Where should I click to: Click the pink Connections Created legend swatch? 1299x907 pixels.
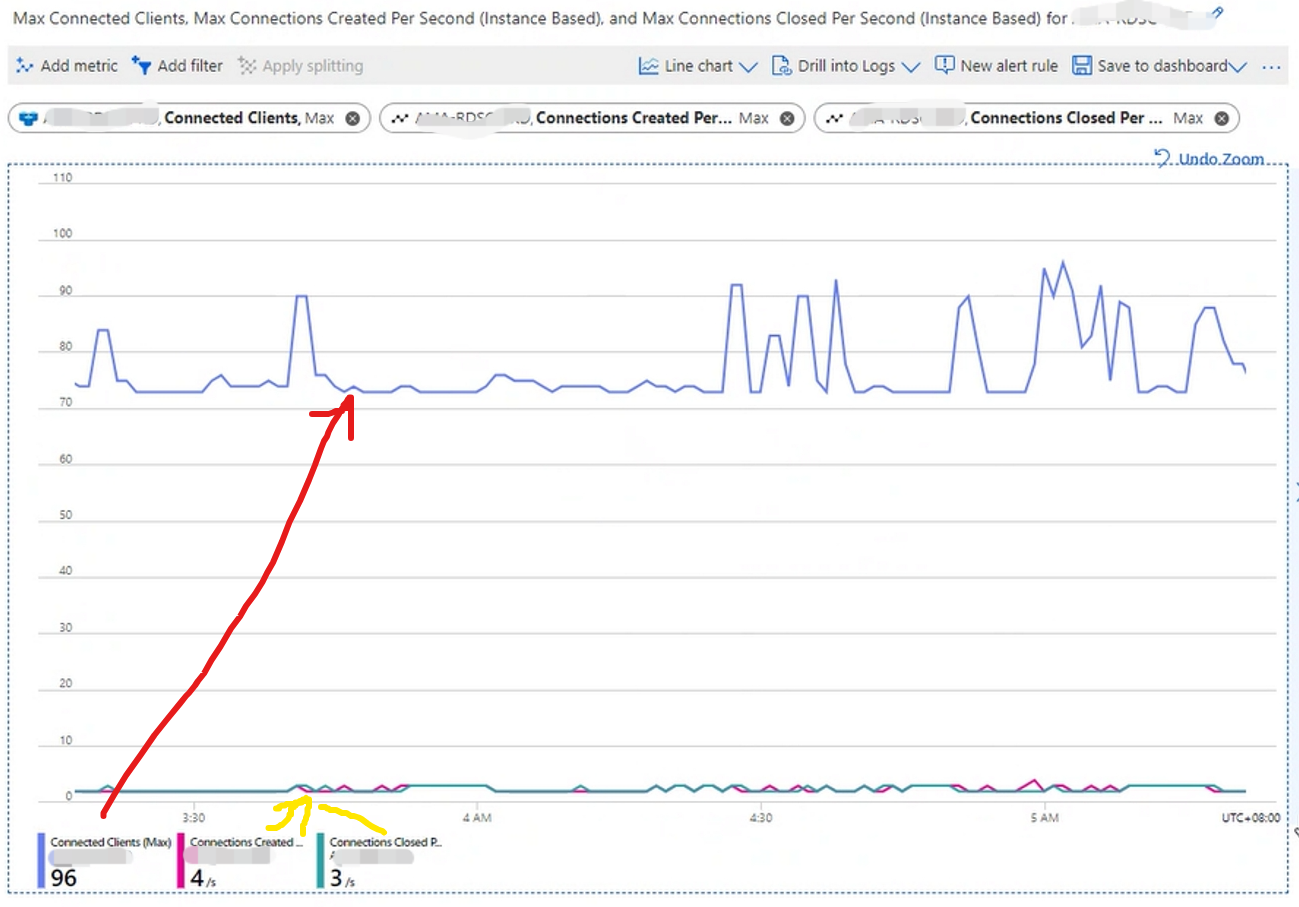pyautogui.click(x=181, y=861)
